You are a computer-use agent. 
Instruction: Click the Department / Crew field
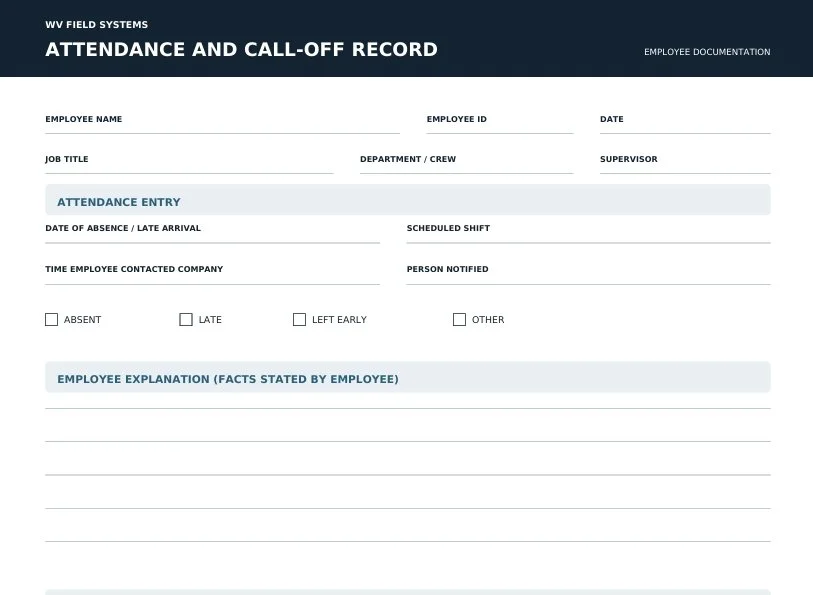[x=467, y=164]
